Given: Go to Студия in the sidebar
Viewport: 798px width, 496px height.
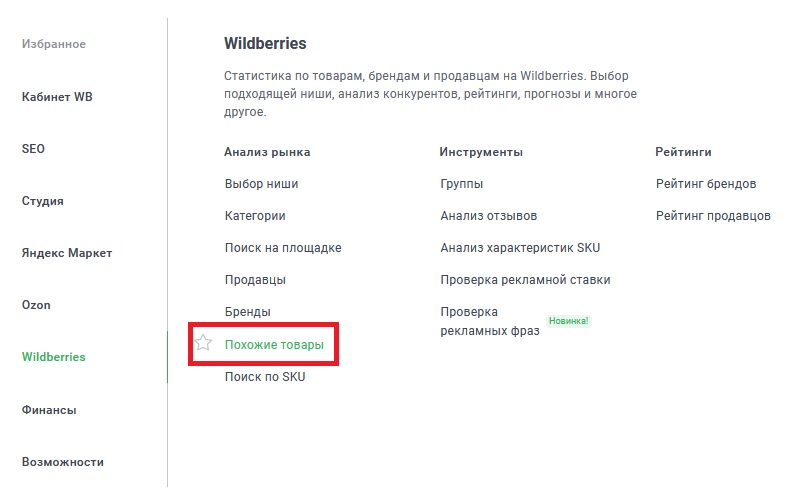Looking at the screenshot, I should 43,201.
